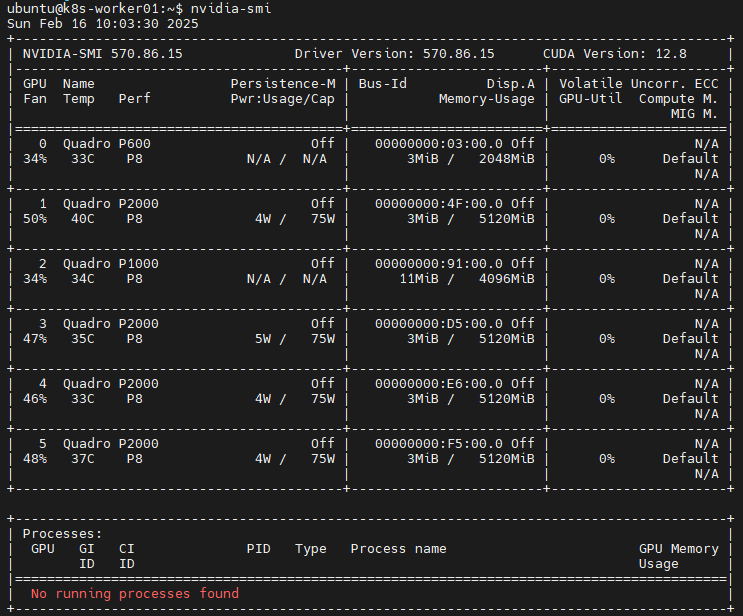743x616 pixels.
Task: Click the '5W' power usage value
Action: coord(263,339)
